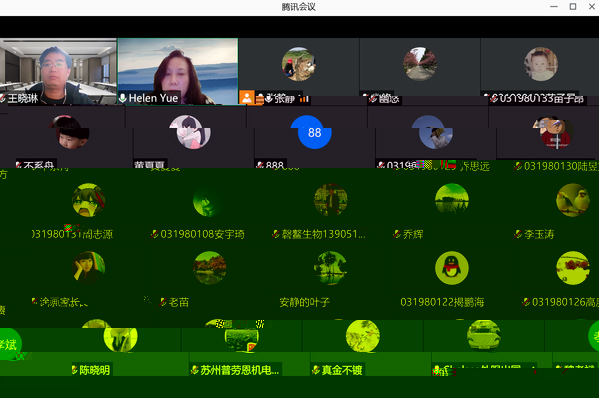Click the QQ penguin avatar of 031980122揭鹏海
Screen dimensions: 599x398
(452, 268)
